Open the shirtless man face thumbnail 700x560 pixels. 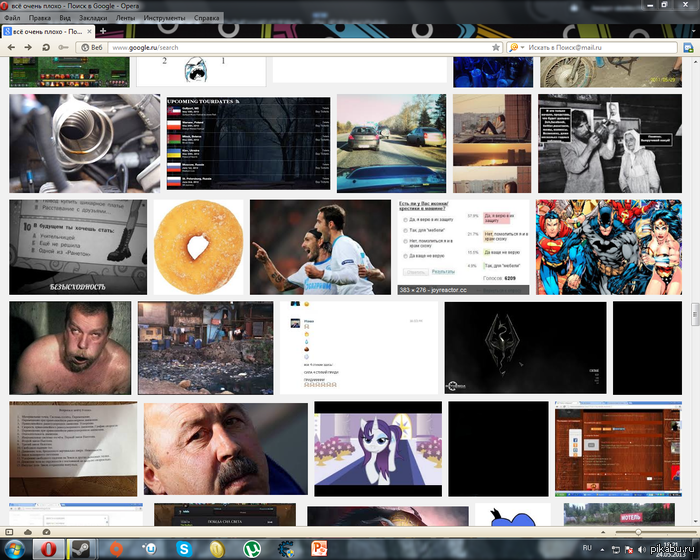[x=70, y=348]
